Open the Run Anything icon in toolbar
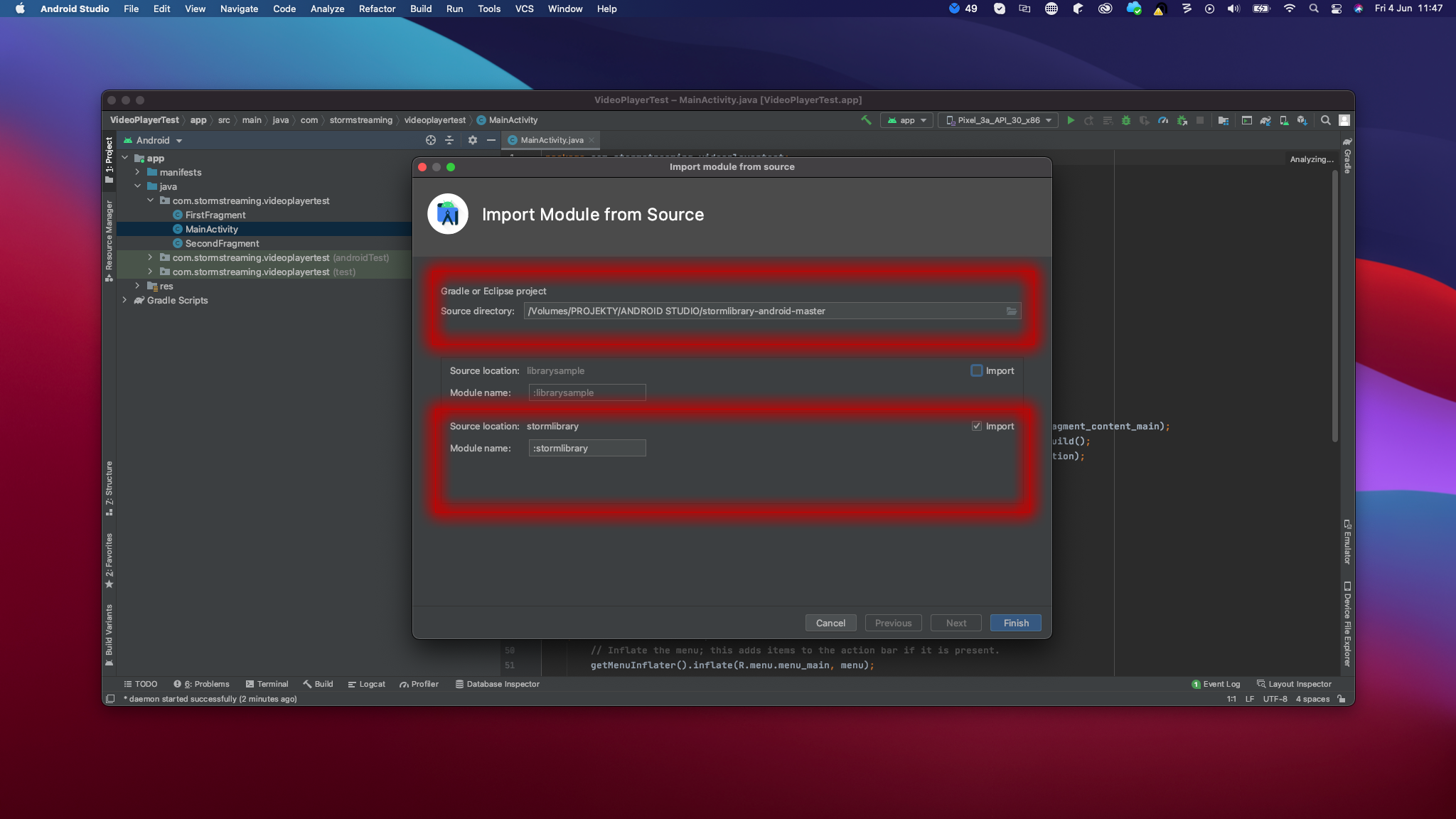The width and height of the screenshot is (1456, 819). tap(1247, 120)
